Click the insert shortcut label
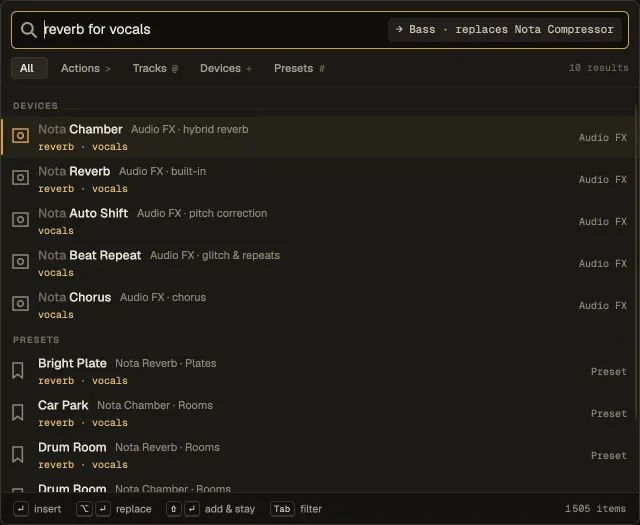Screen dimensions: 640x525 [x=47, y=509]
